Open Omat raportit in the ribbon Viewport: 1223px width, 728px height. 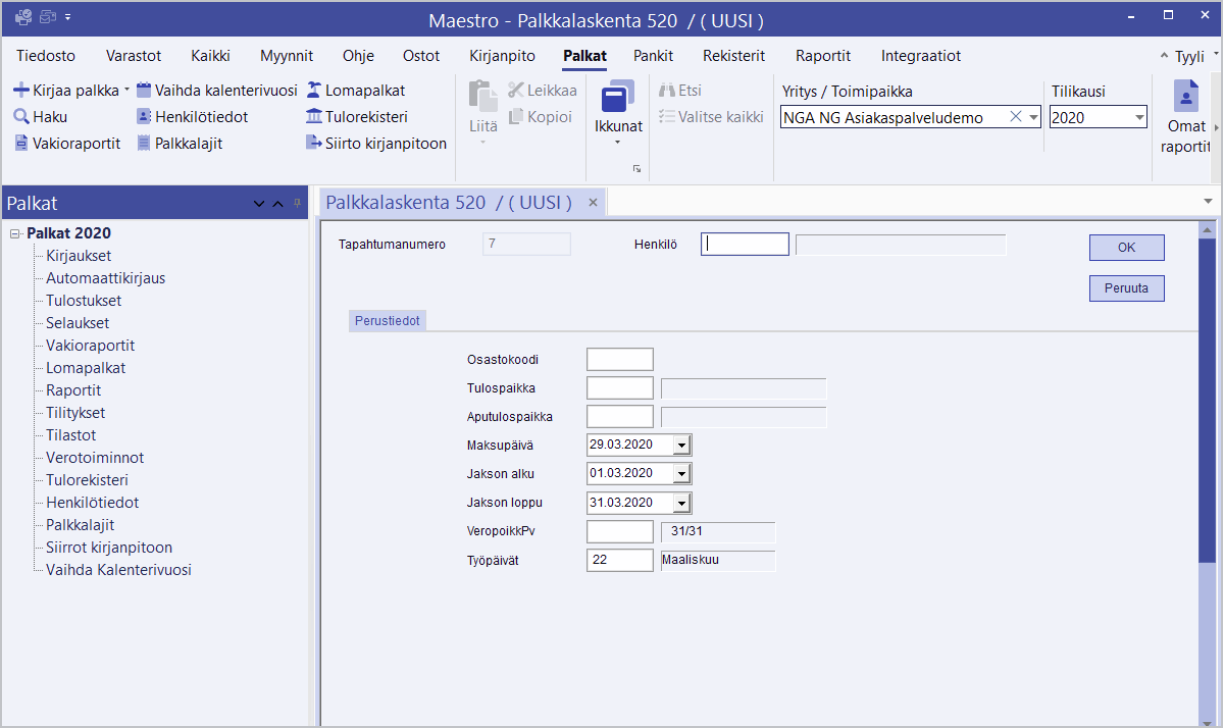click(1185, 118)
